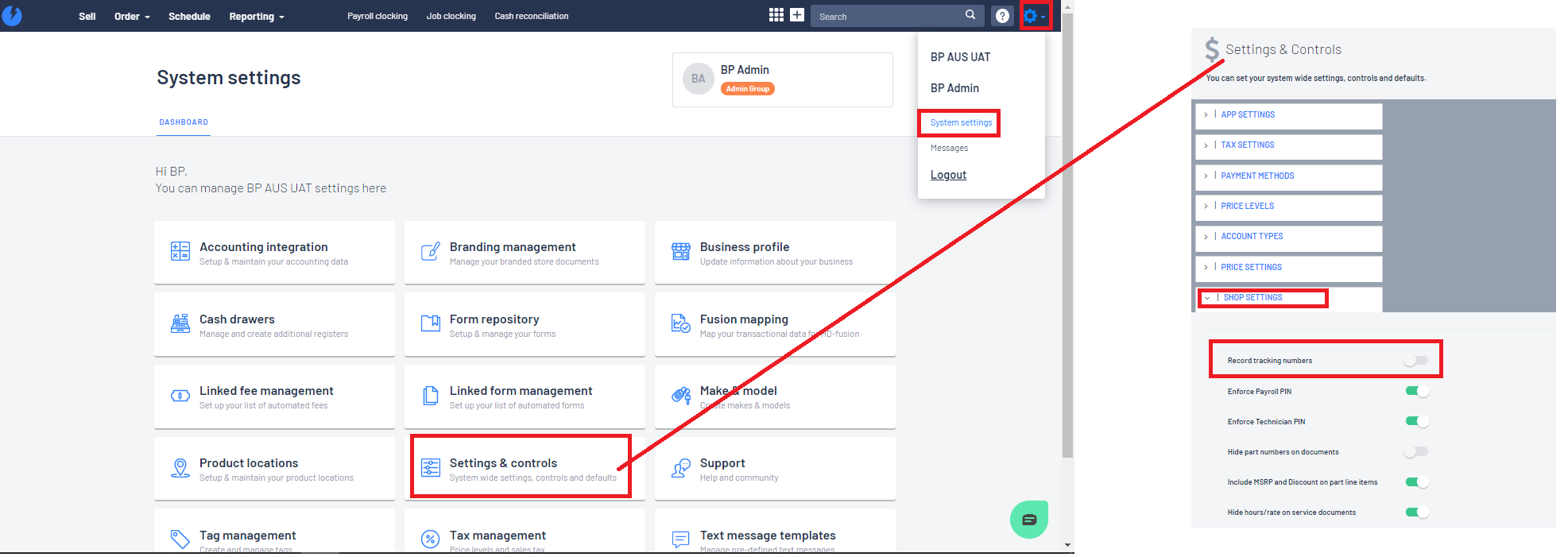The height and width of the screenshot is (557, 1568).
Task: Click the Linked form management document icon
Action: [x=431, y=396]
